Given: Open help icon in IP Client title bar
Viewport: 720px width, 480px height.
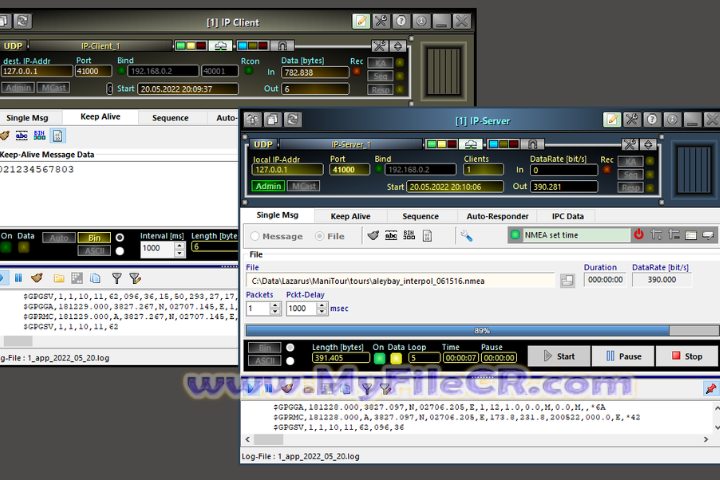Looking at the screenshot, I should click(401, 21).
